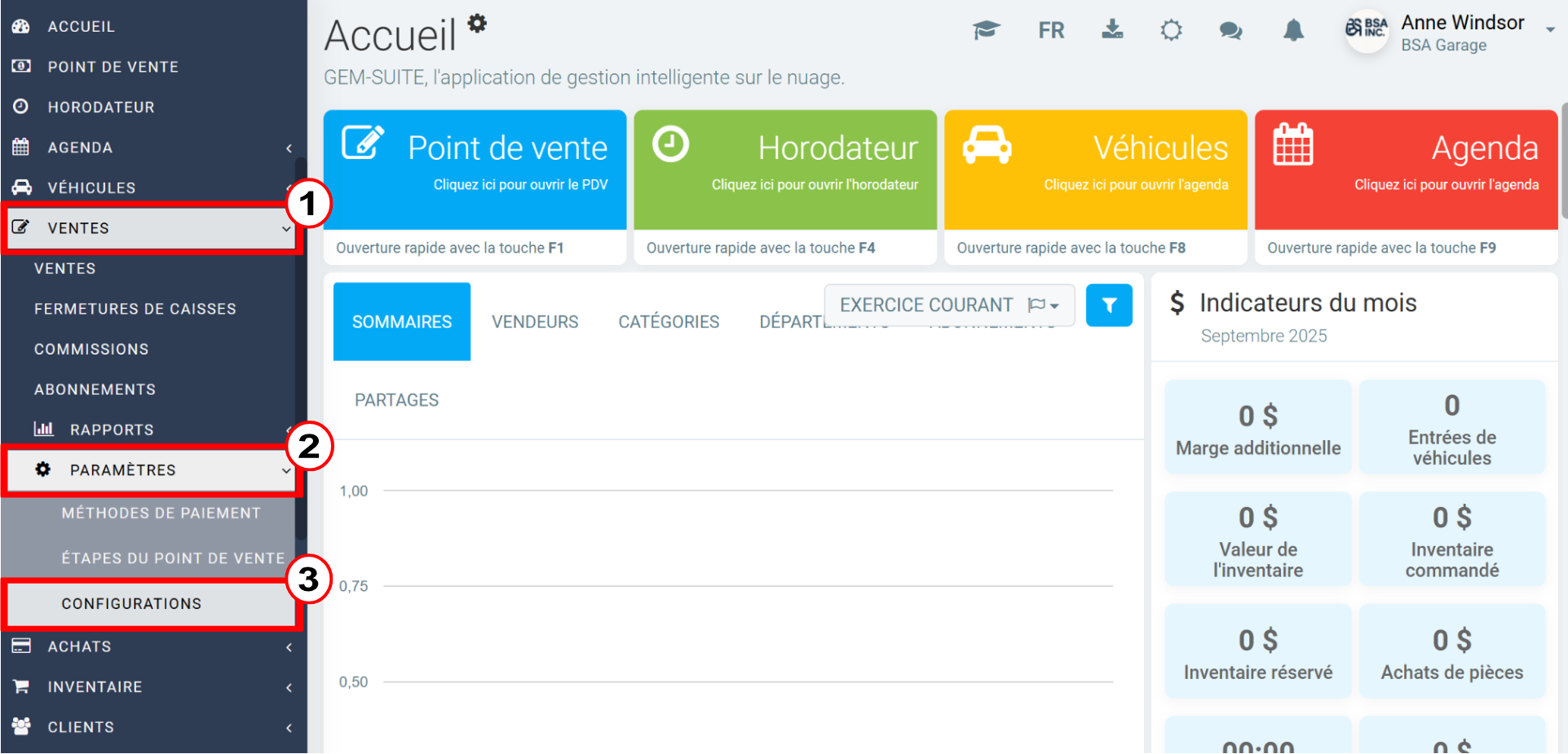Click the Point de vente tile title

click(507, 148)
